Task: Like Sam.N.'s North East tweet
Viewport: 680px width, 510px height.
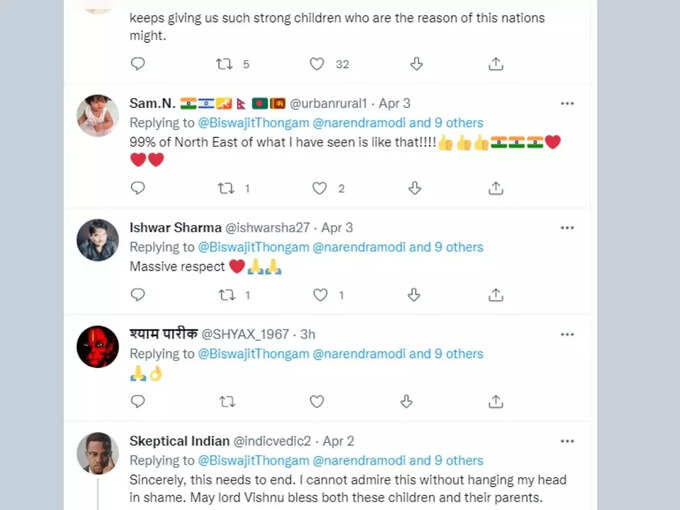Action: 319,188
